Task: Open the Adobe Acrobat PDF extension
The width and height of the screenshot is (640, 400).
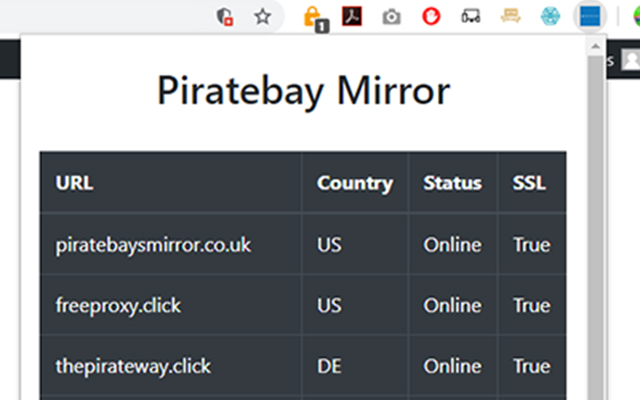Action: coord(352,16)
